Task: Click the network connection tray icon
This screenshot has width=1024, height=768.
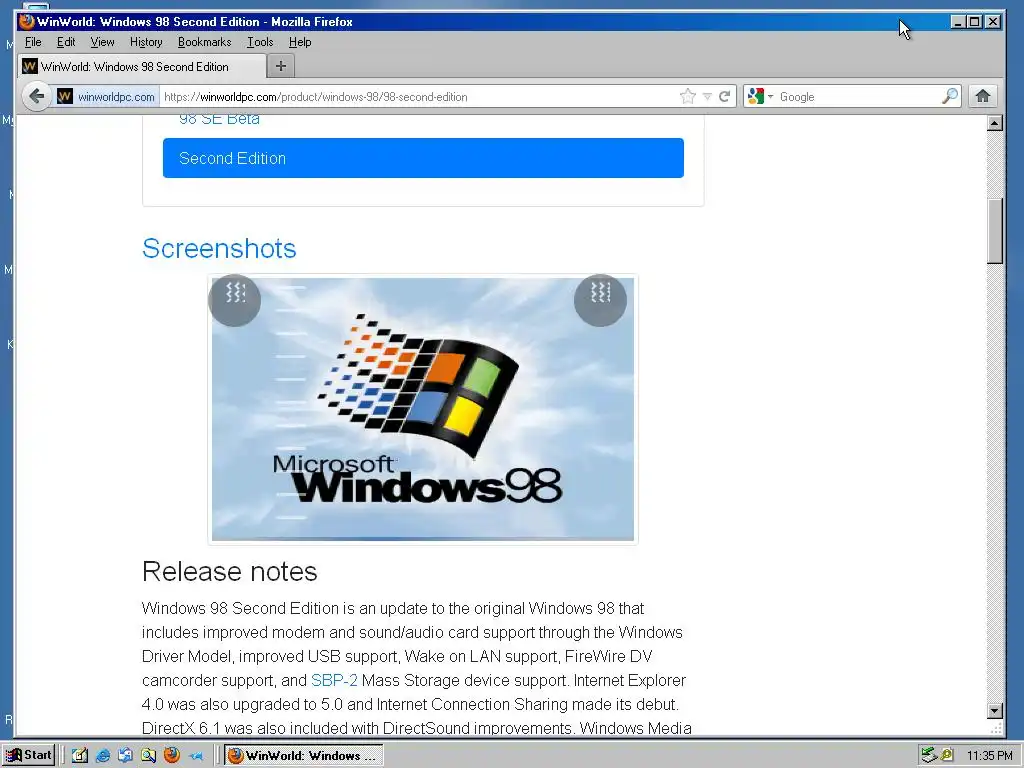Action: tap(928, 756)
